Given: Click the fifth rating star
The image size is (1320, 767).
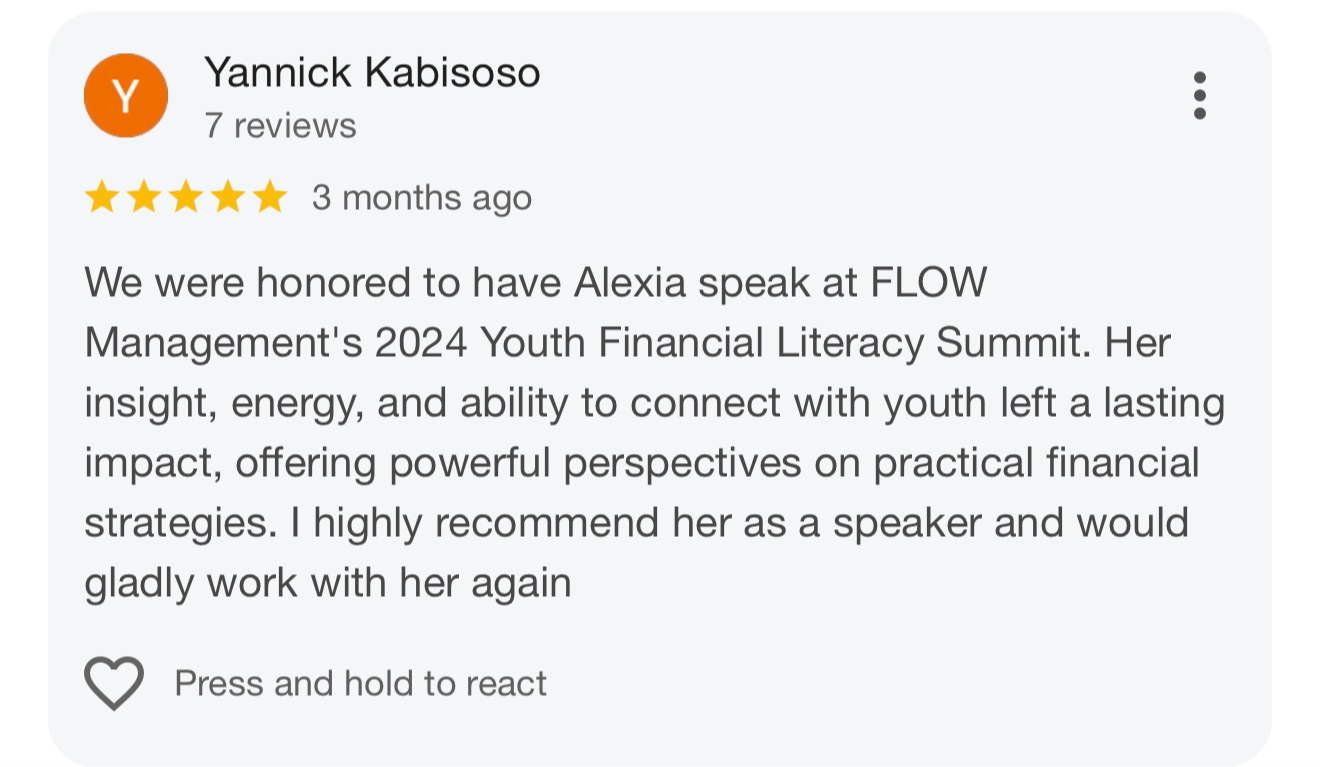Looking at the screenshot, I should click(x=269, y=198).
